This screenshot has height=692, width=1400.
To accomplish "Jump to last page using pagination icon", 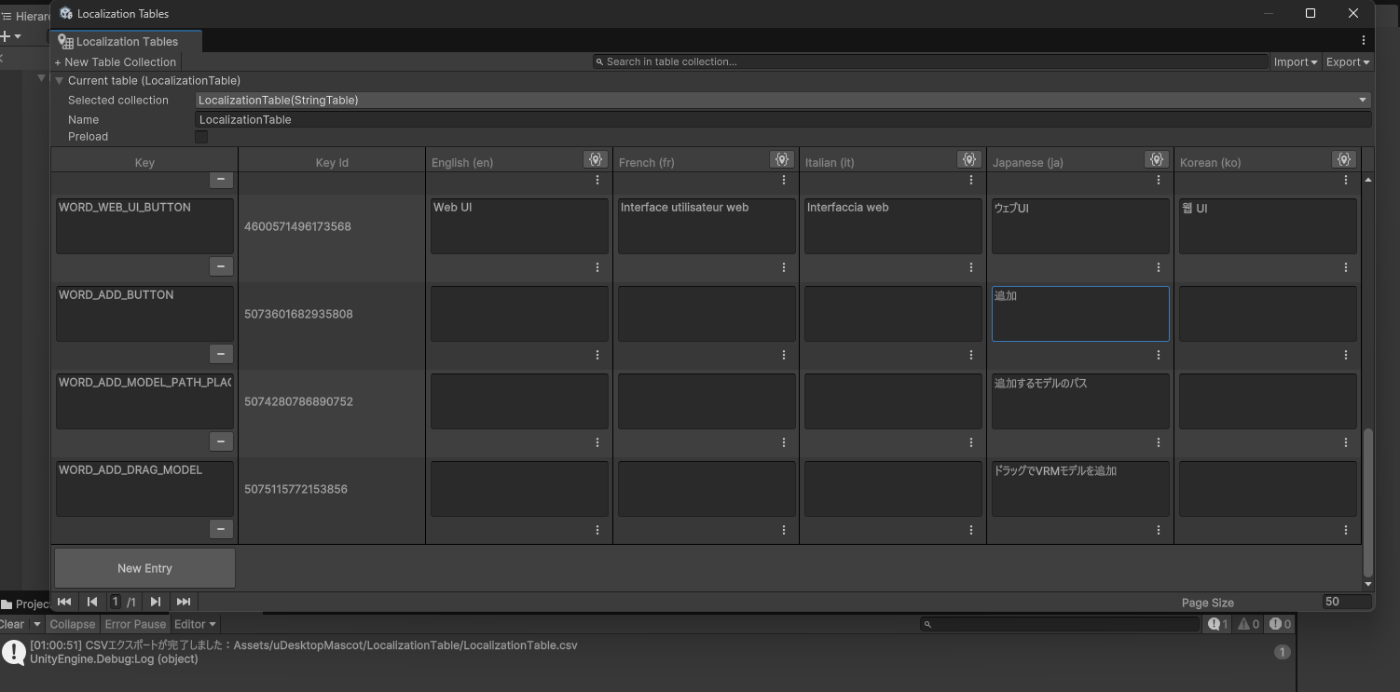I will pos(183,601).
